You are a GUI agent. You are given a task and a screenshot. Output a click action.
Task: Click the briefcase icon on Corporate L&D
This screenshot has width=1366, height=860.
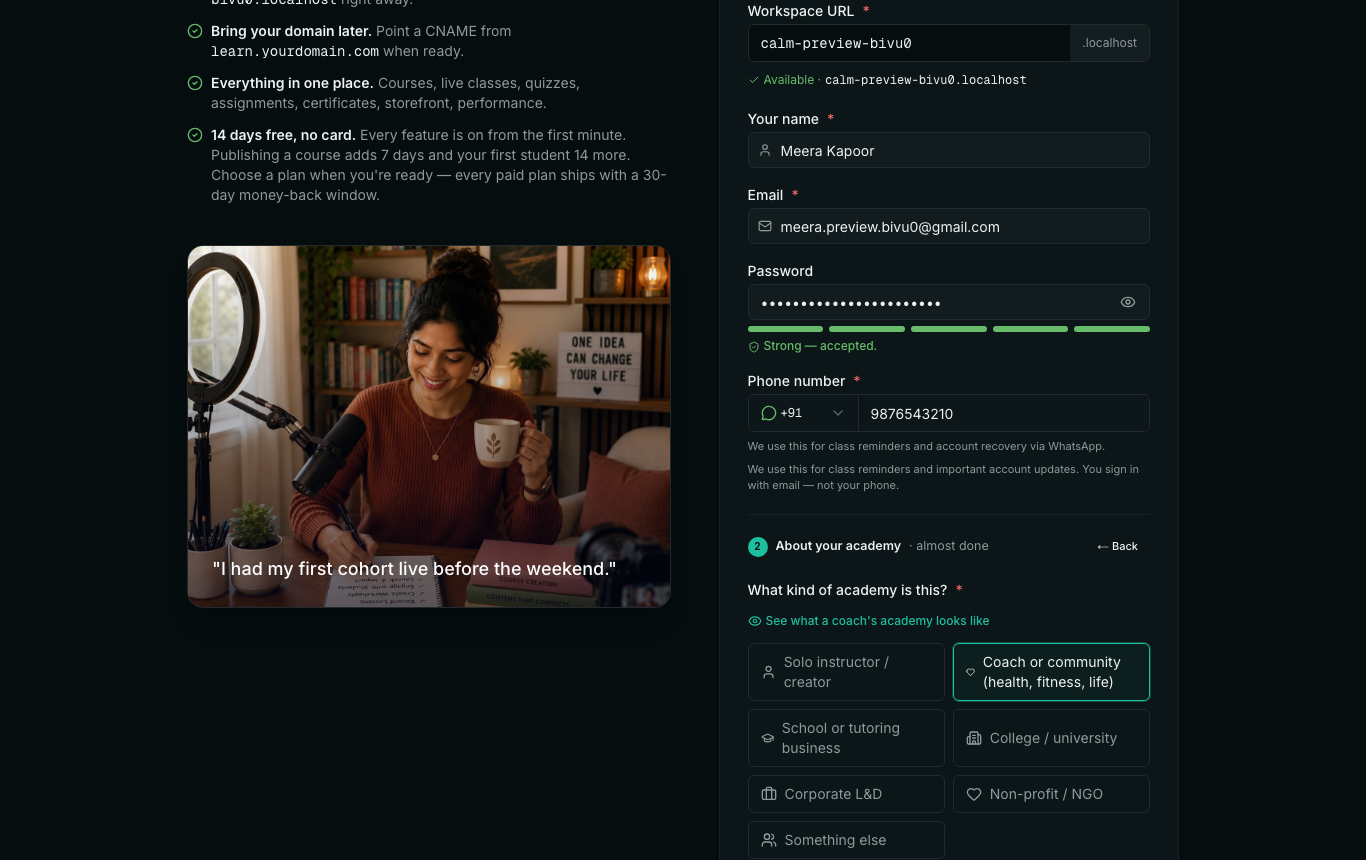pos(769,794)
